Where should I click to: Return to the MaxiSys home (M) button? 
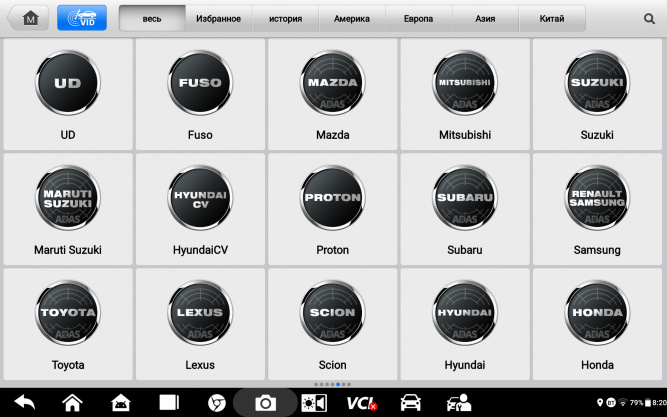[28, 18]
